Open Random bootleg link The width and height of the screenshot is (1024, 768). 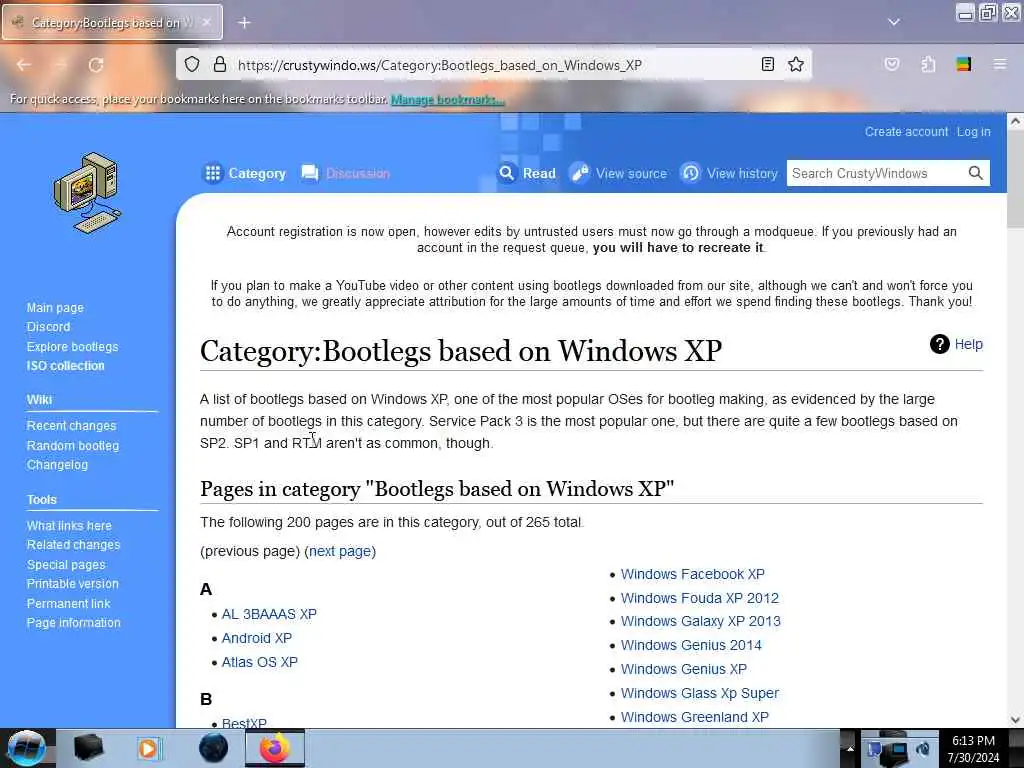click(72, 445)
